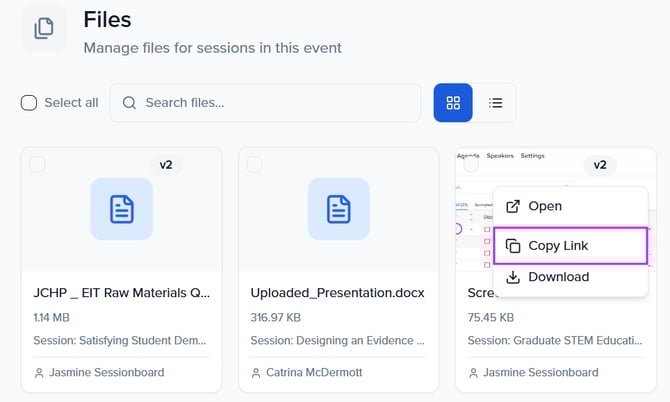Click the Copy Link icon

[513, 246]
